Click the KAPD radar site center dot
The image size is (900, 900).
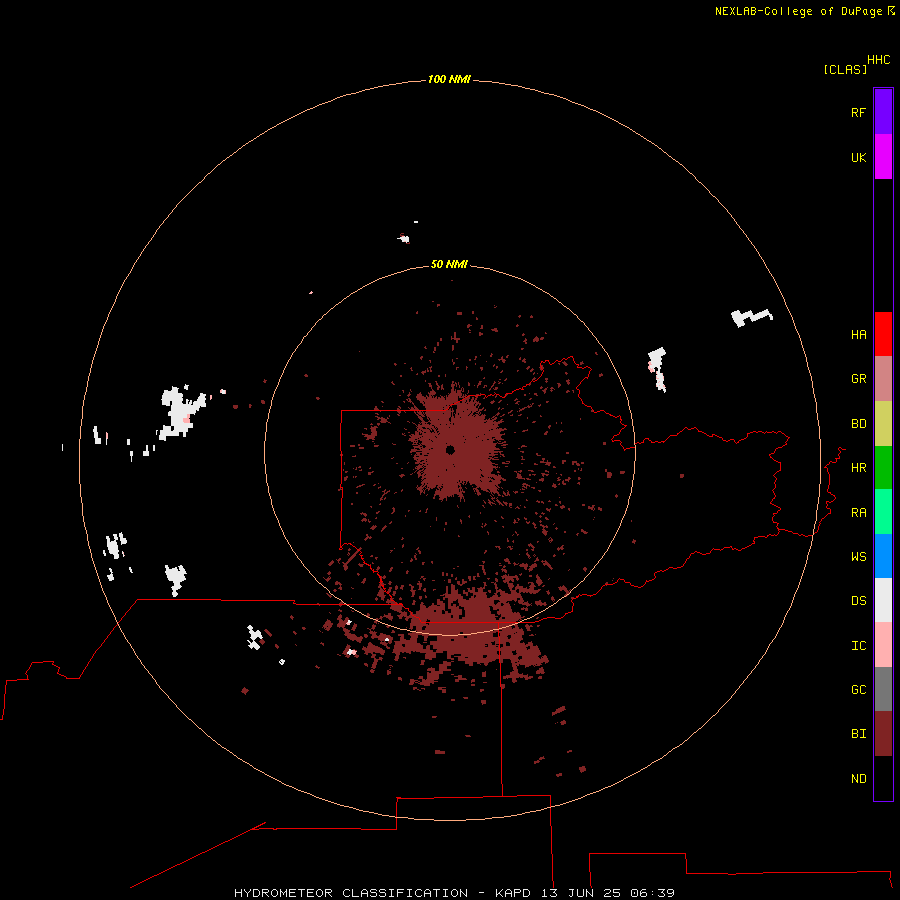[450, 450]
